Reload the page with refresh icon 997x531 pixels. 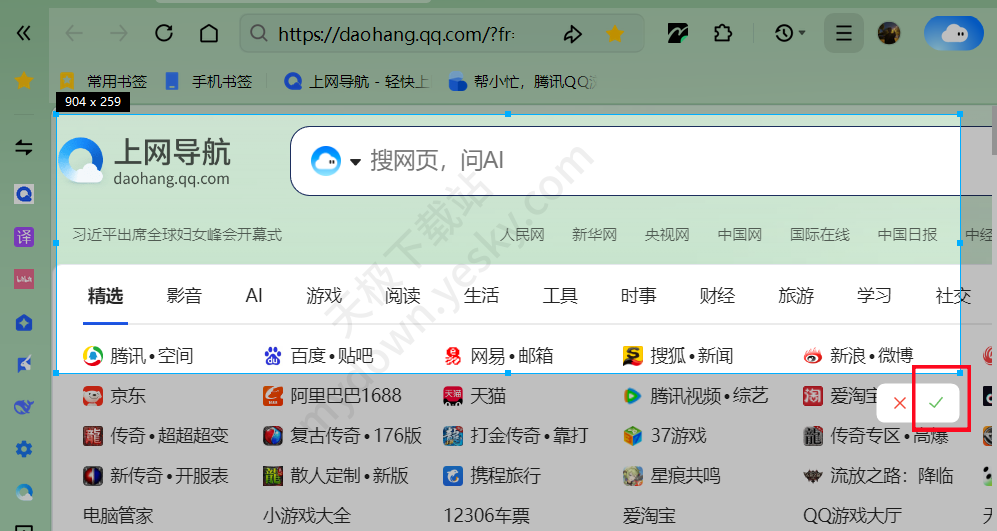164,33
